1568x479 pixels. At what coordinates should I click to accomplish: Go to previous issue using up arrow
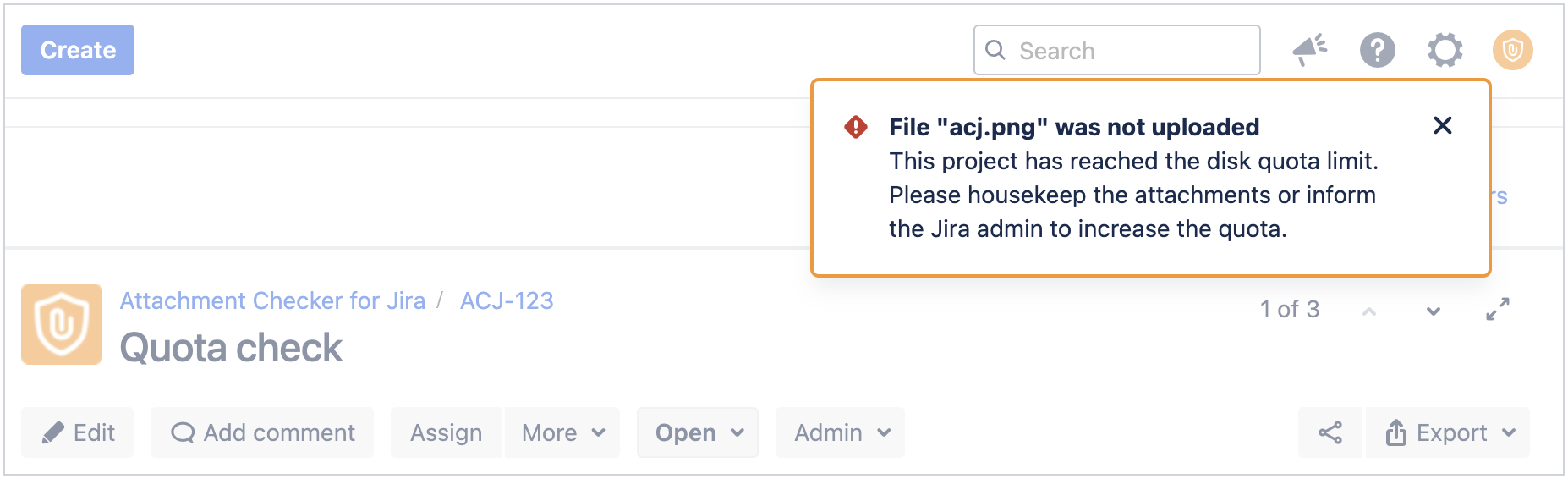pyautogui.click(x=1368, y=311)
